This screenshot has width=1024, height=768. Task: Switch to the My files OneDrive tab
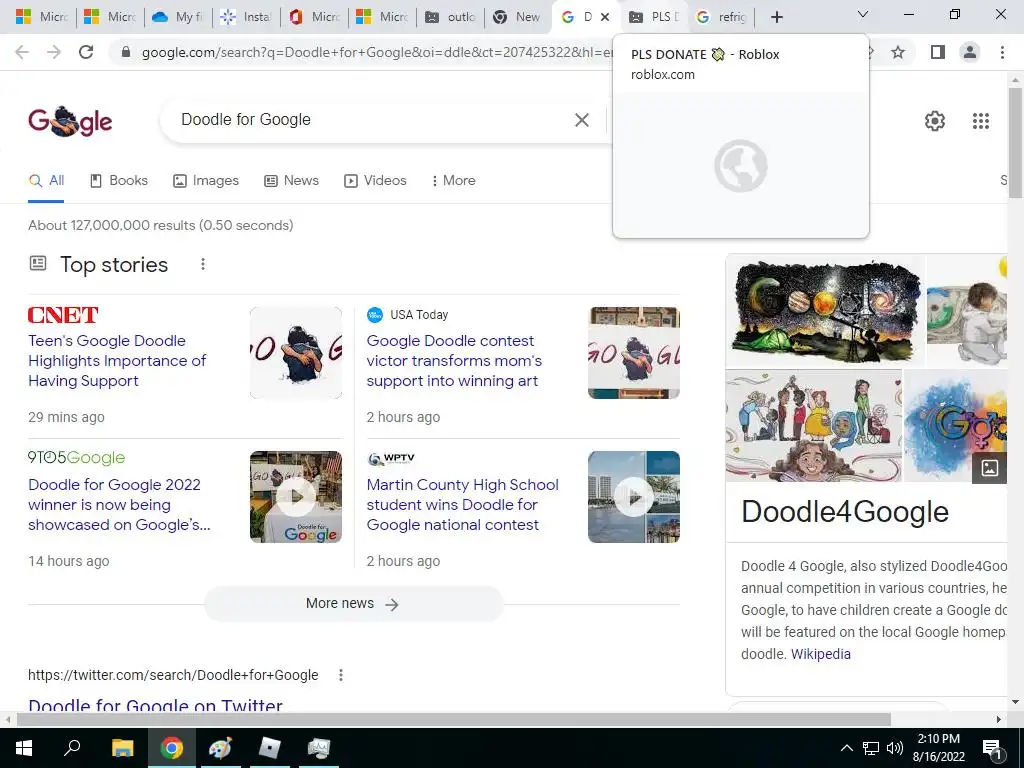(178, 17)
